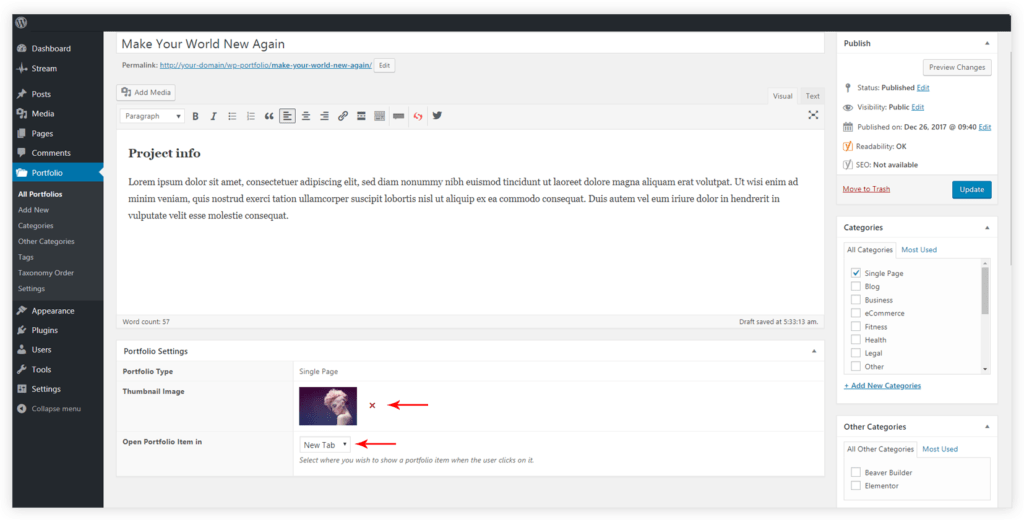Click the Twitter bird icon
The width and height of the screenshot is (1024, 520).
point(437,116)
